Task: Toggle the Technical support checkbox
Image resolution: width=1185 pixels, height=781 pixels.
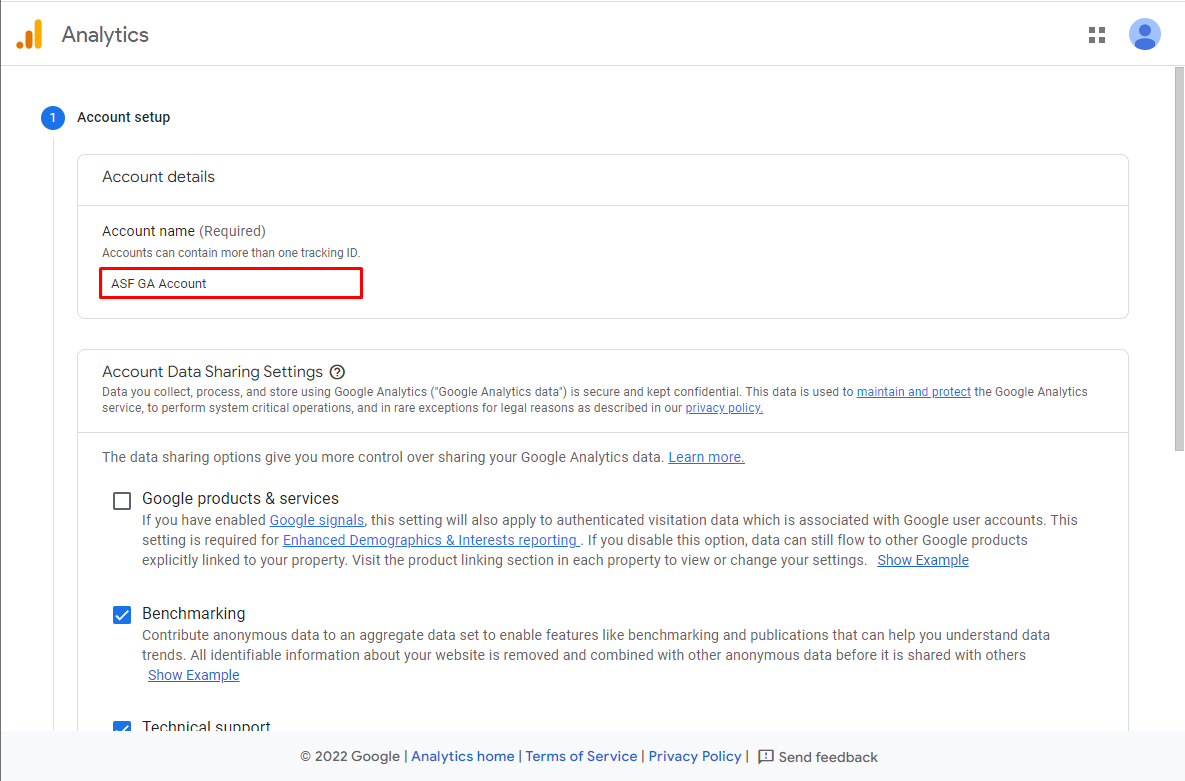Action: [122, 726]
